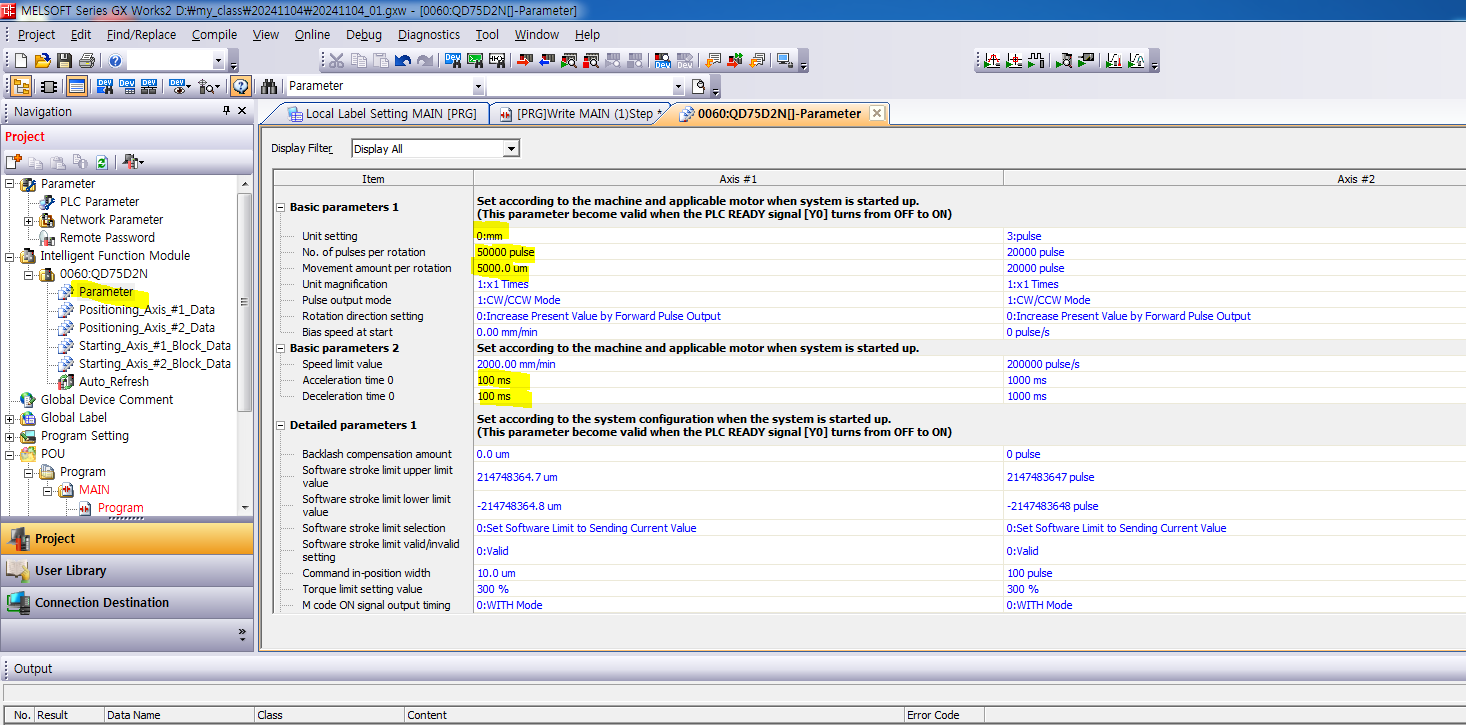Viewport: 1466px width, 725px height.
Task: Toggle the Navigation window icon
Action: coord(21,86)
